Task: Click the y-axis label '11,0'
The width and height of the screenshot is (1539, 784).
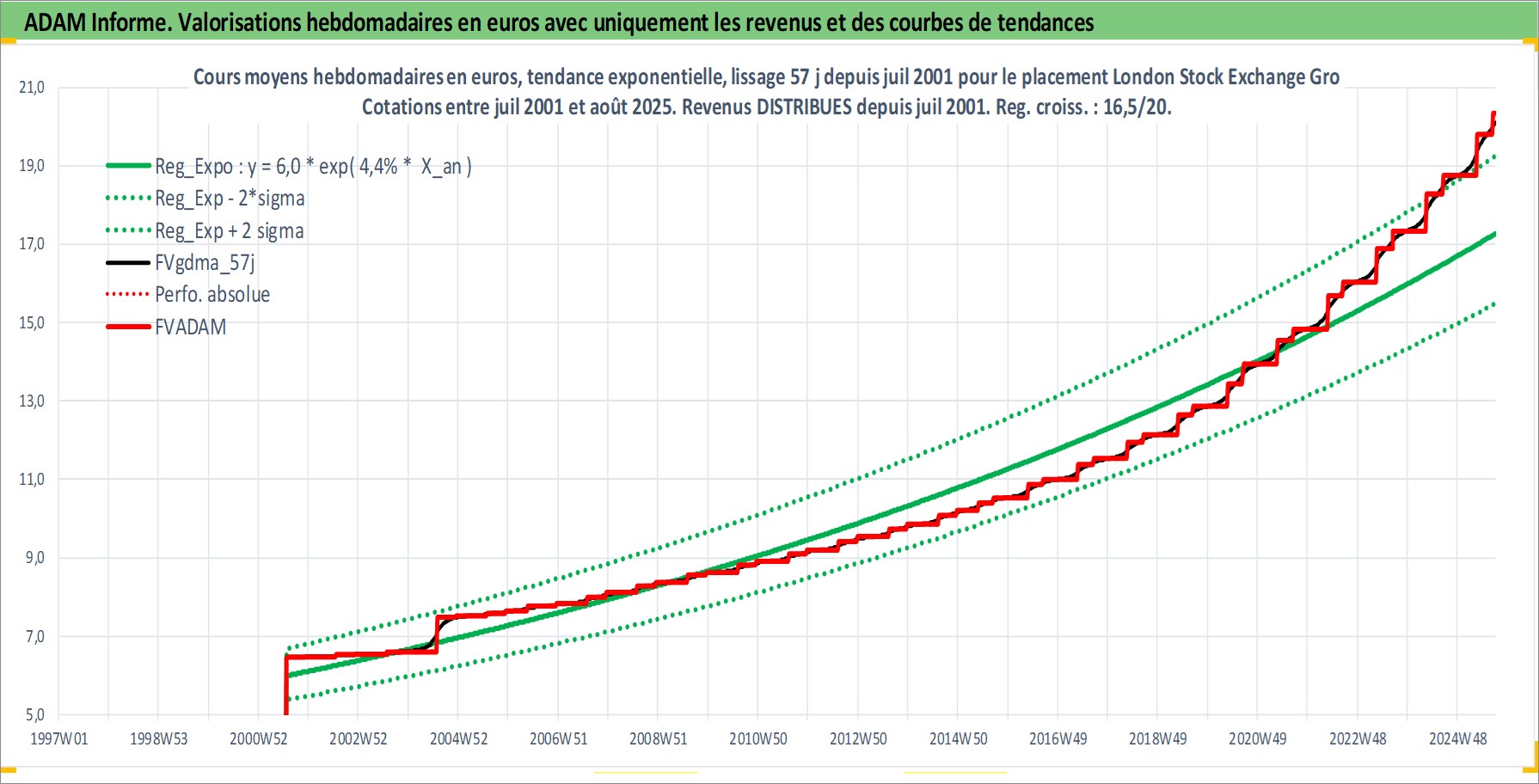Action: click(32, 480)
